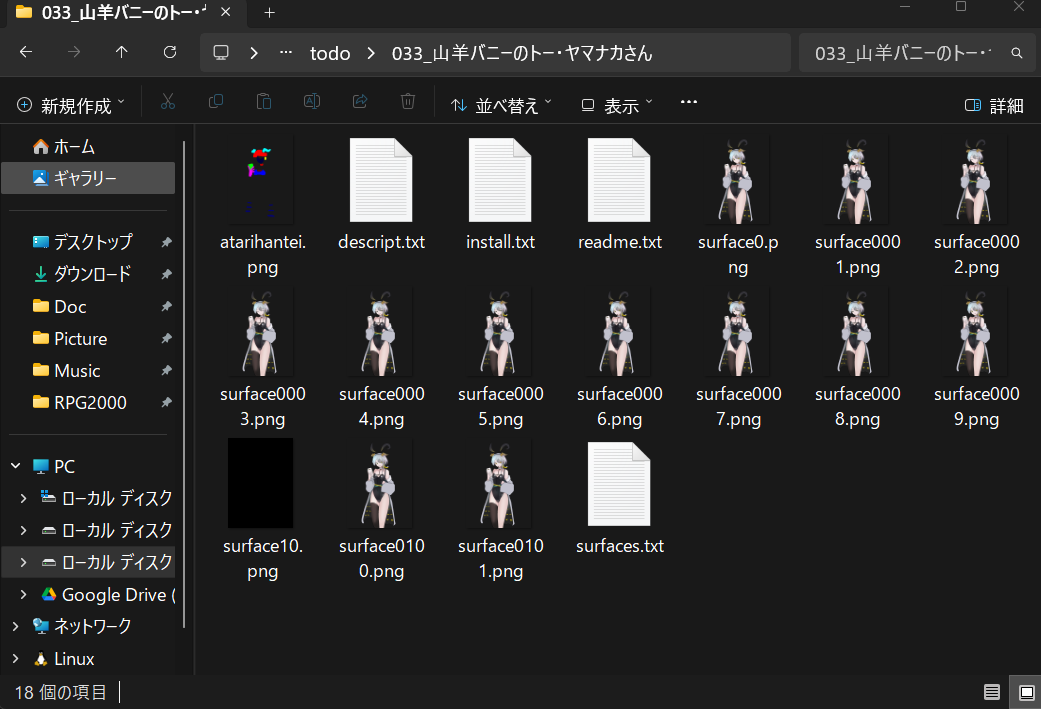Open the 並べ替え sort dropdown
This screenshot has width=1041, height=709.
tap(502, 105)
